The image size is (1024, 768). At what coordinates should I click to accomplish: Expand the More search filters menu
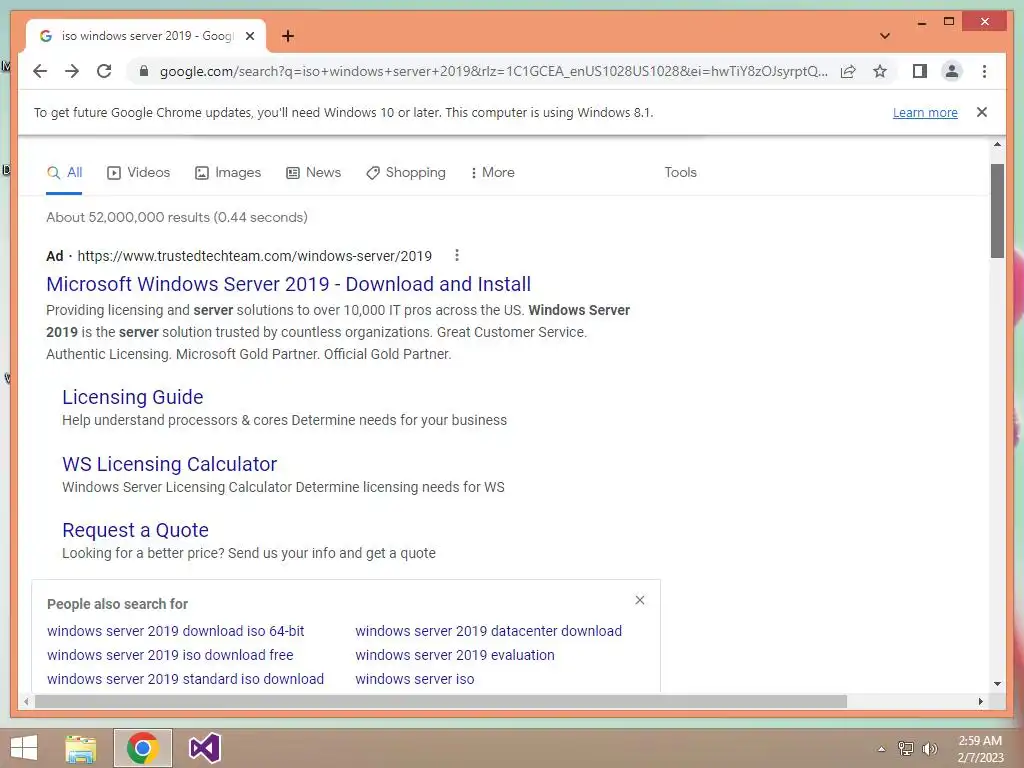(492, 172)
